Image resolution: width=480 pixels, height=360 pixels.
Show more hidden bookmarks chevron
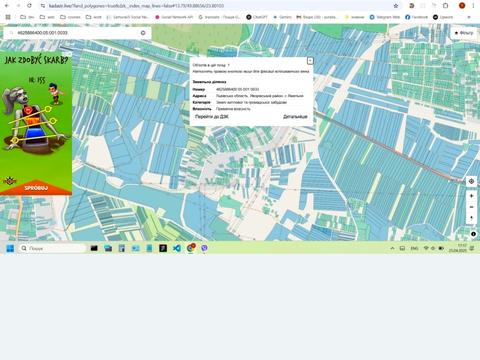(469, 17)
